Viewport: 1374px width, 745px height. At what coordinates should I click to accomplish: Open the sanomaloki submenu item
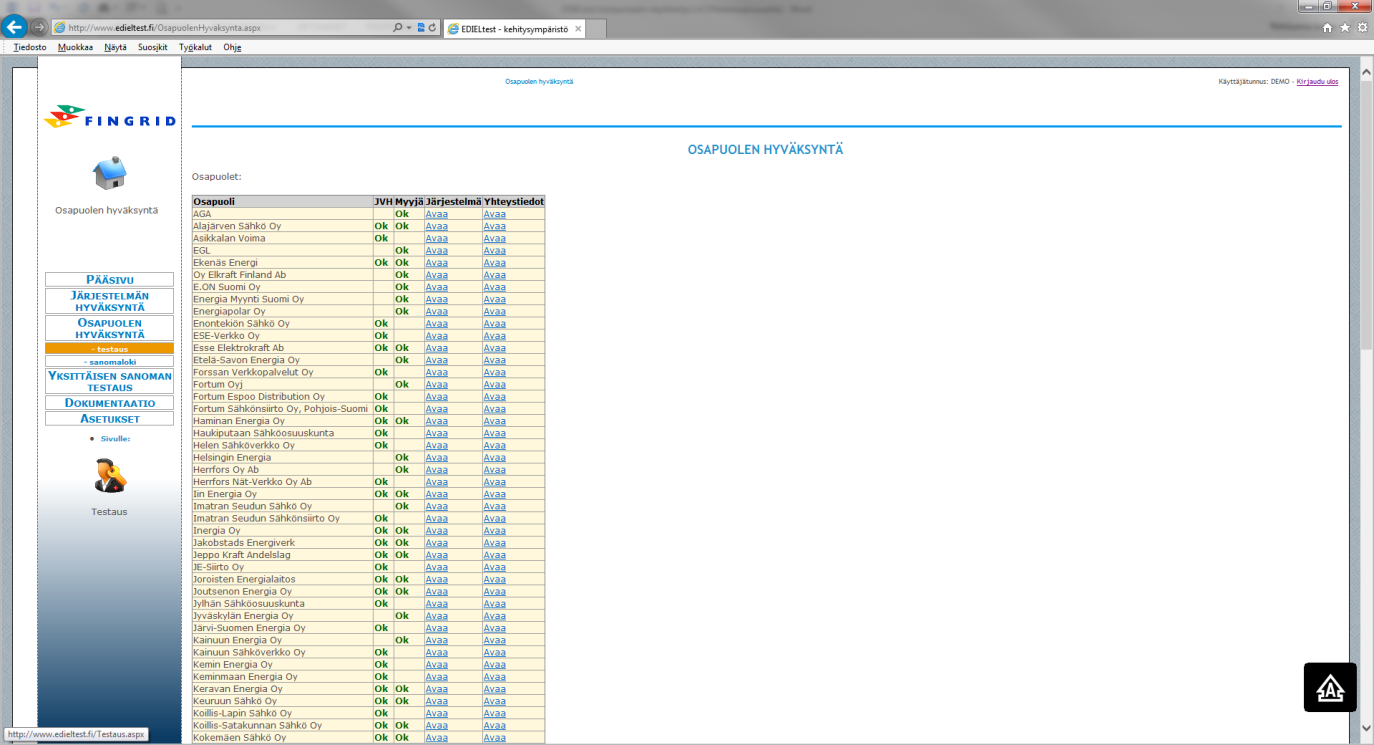[x=109, y=362]
